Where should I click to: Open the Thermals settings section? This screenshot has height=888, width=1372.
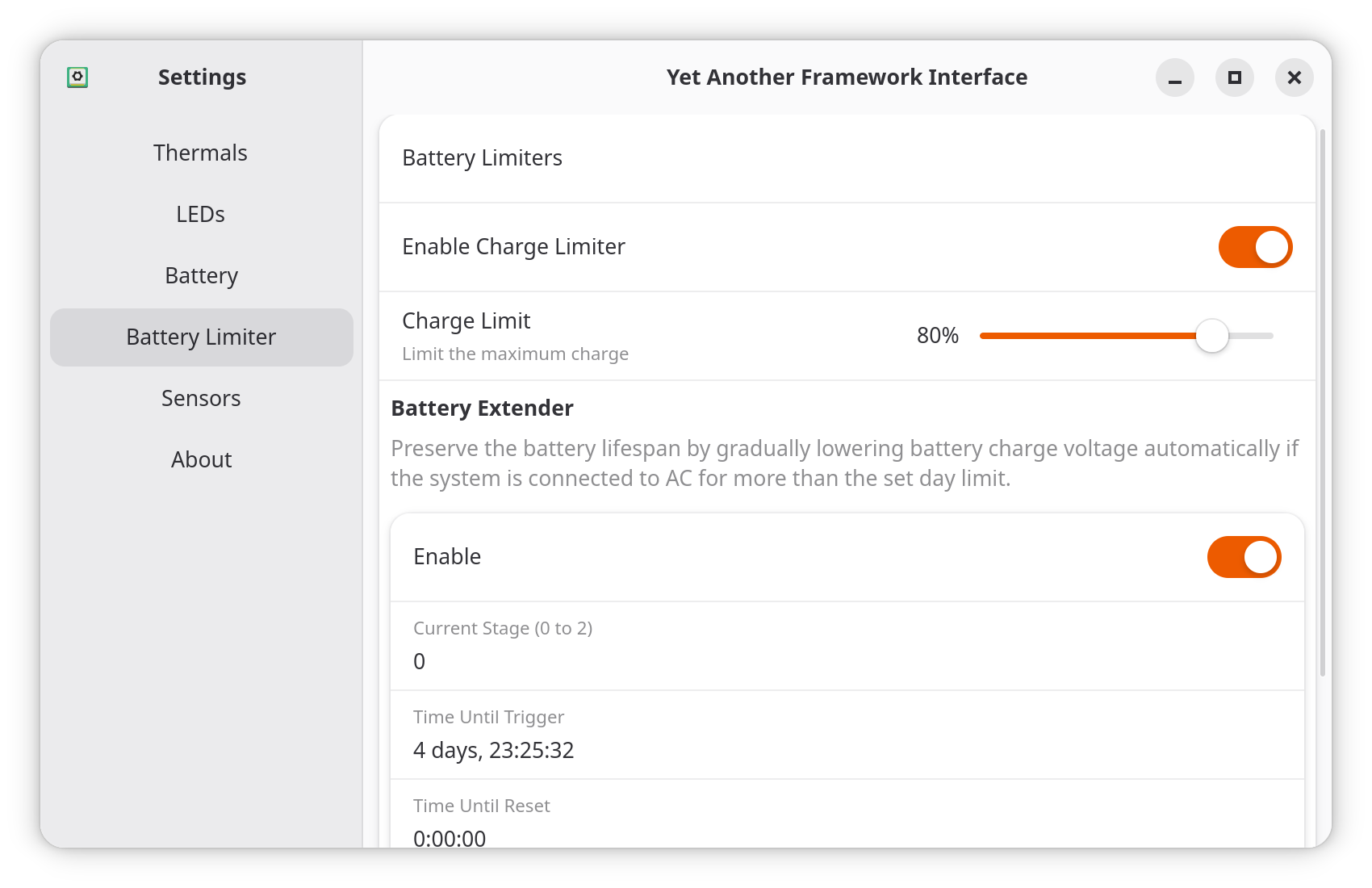(x=200, y=153)
